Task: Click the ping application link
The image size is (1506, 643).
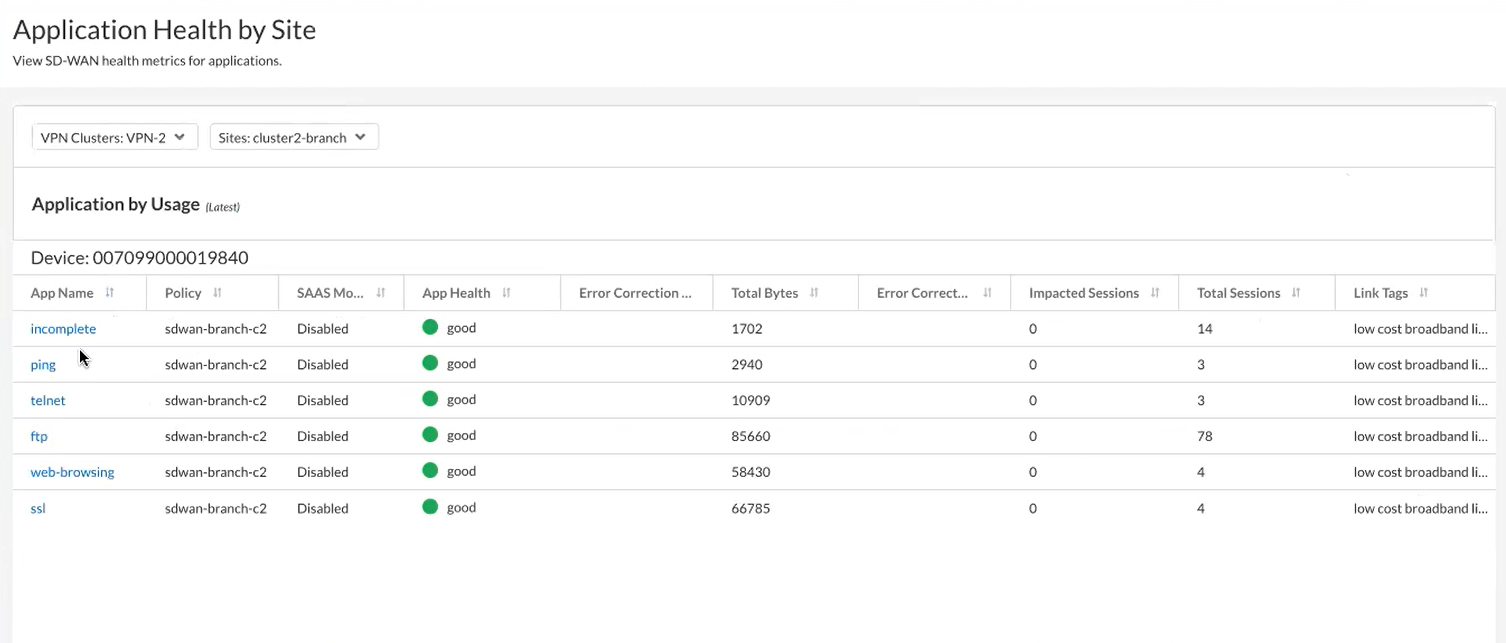Action: (x=43, y=365)
